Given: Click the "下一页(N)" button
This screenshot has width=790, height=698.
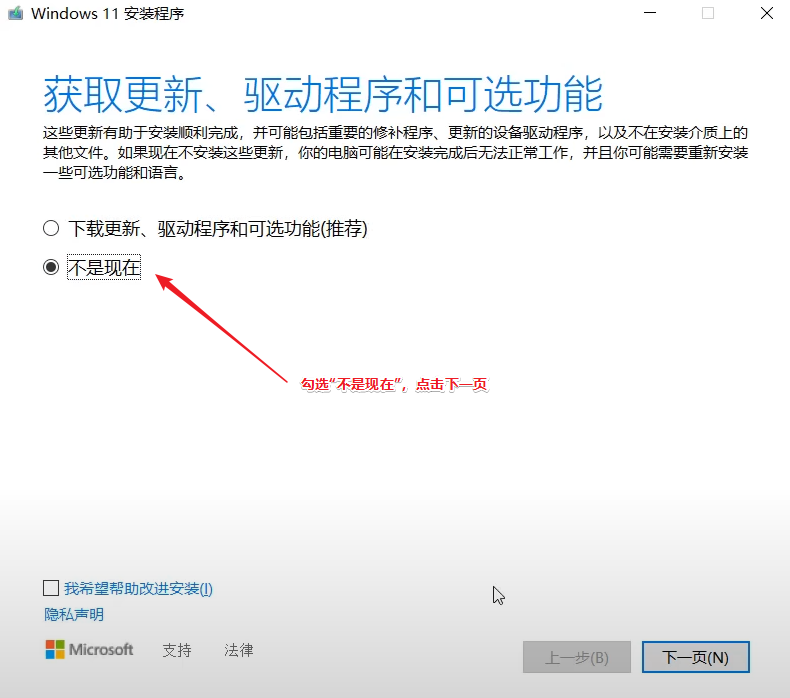Looking at the screenshot, I should (695, 657).
